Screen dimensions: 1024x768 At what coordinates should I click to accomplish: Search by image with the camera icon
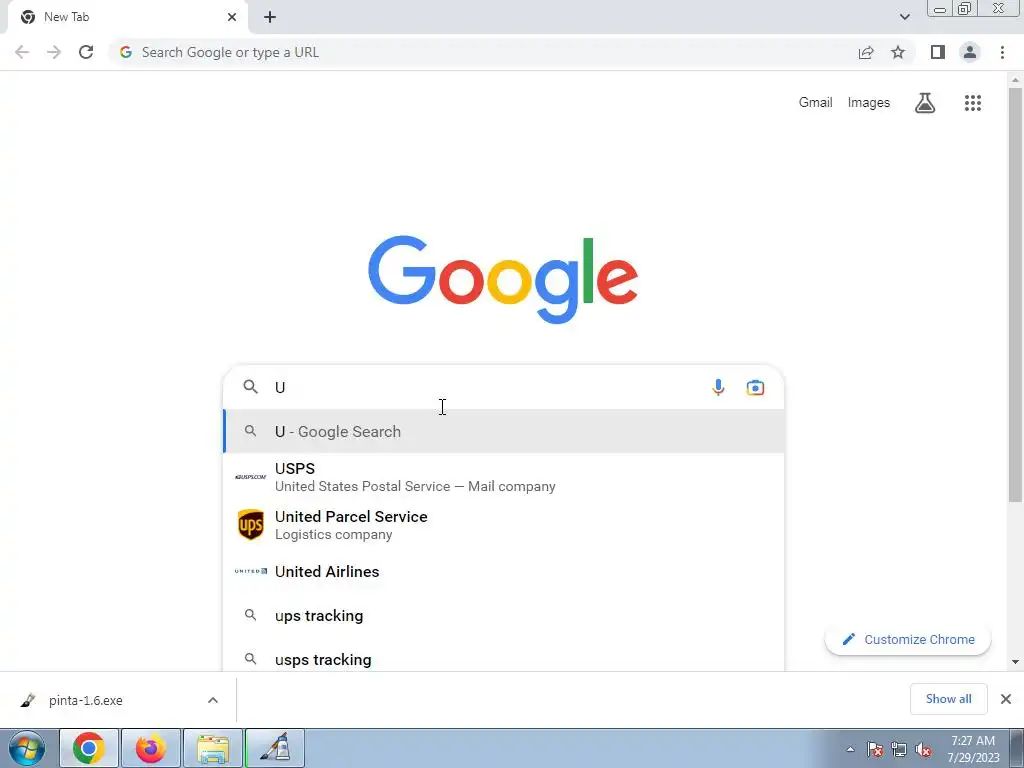click(x=755, y=387)
